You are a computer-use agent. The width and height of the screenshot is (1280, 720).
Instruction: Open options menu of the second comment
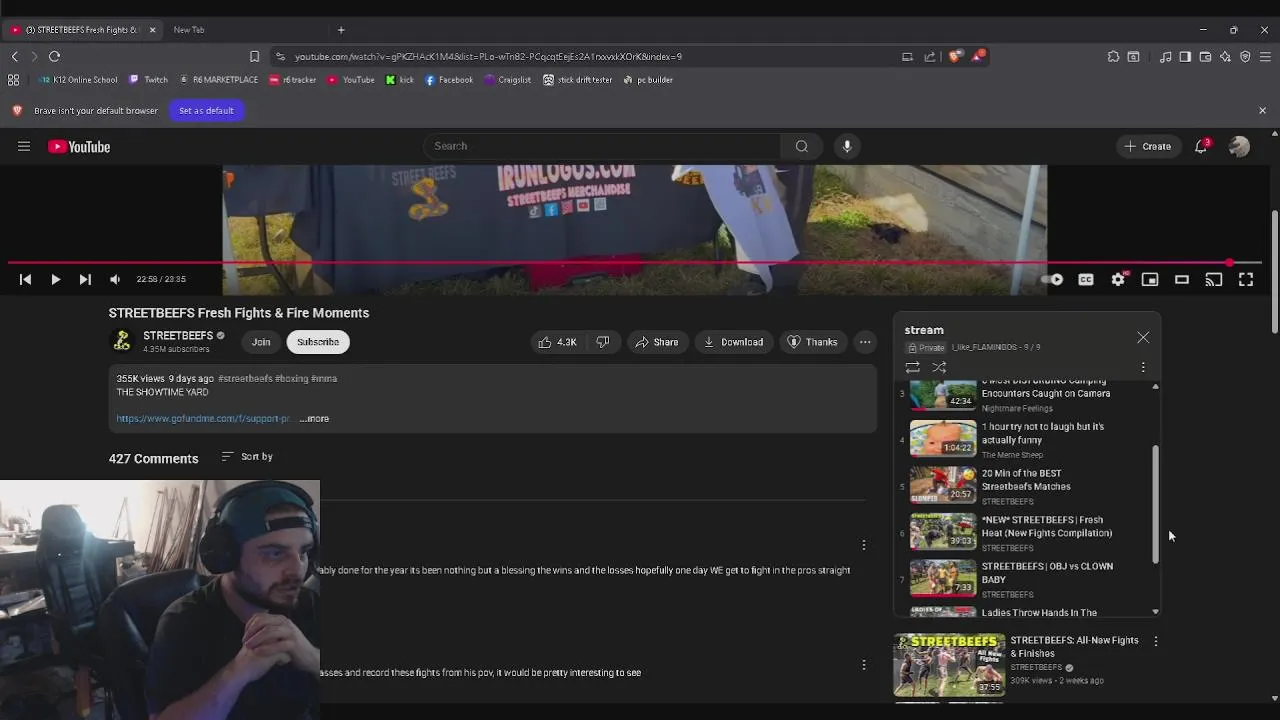click(864, 665)
